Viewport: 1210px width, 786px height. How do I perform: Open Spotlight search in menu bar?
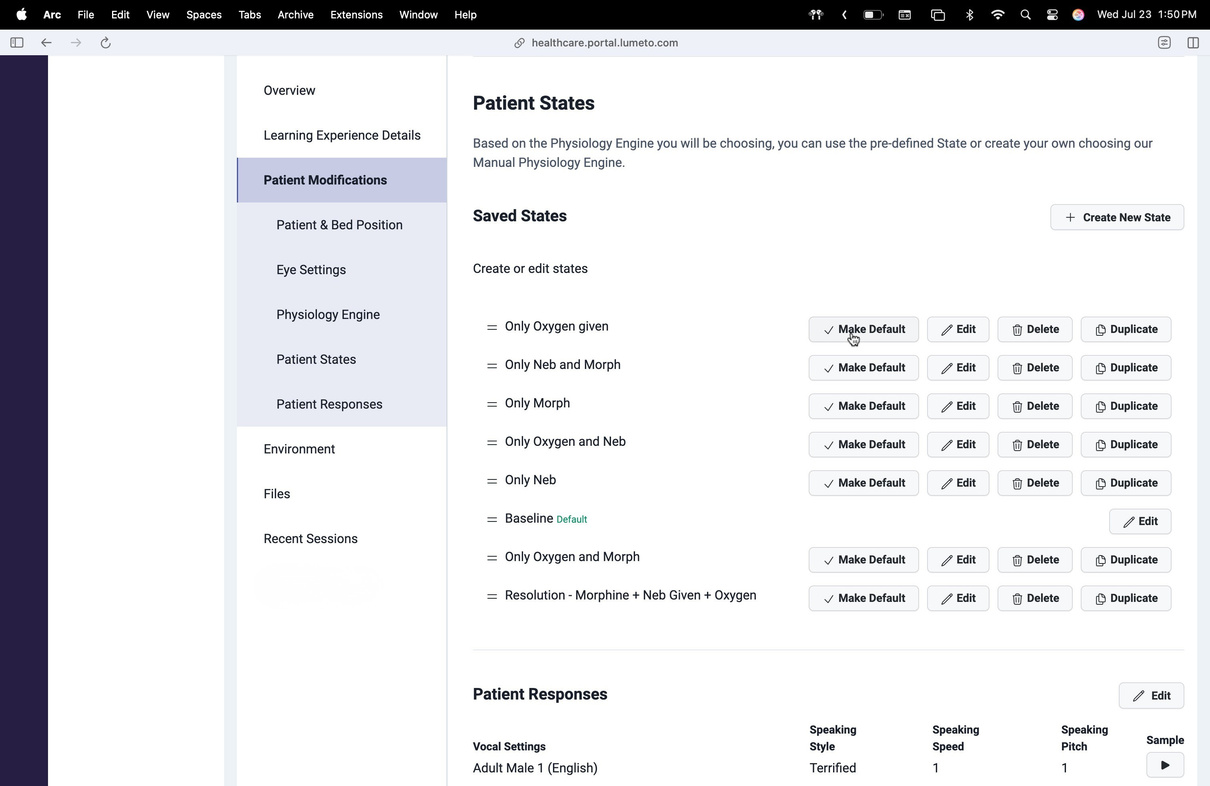(1025, 15)
